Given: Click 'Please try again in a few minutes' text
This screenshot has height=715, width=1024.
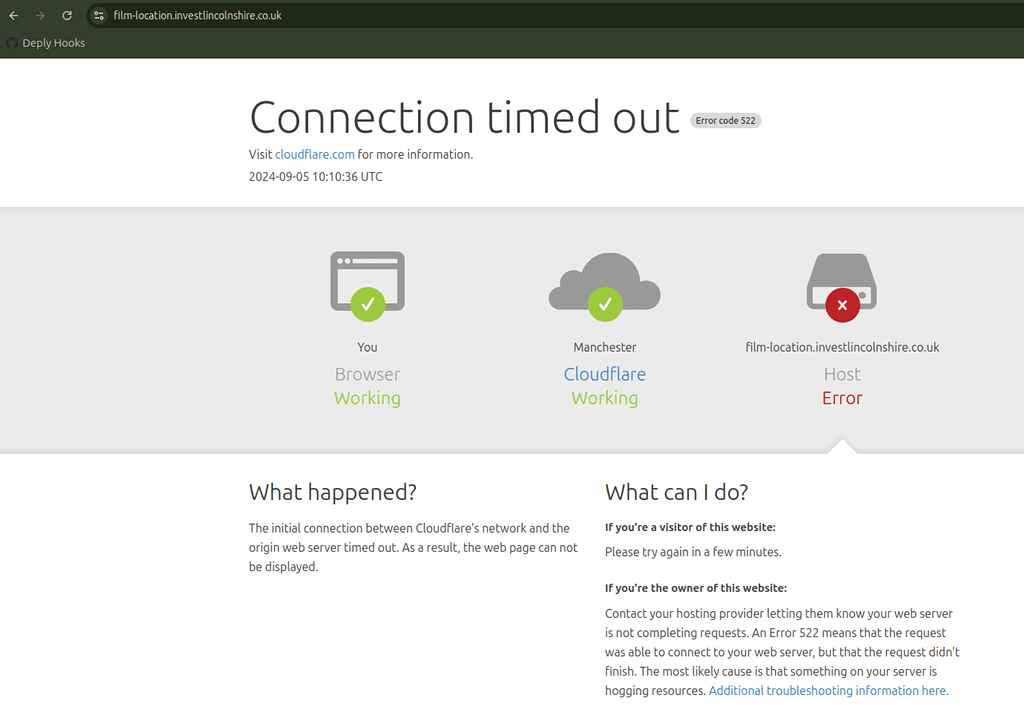Looking at the screenshot, I should [693, 552].
